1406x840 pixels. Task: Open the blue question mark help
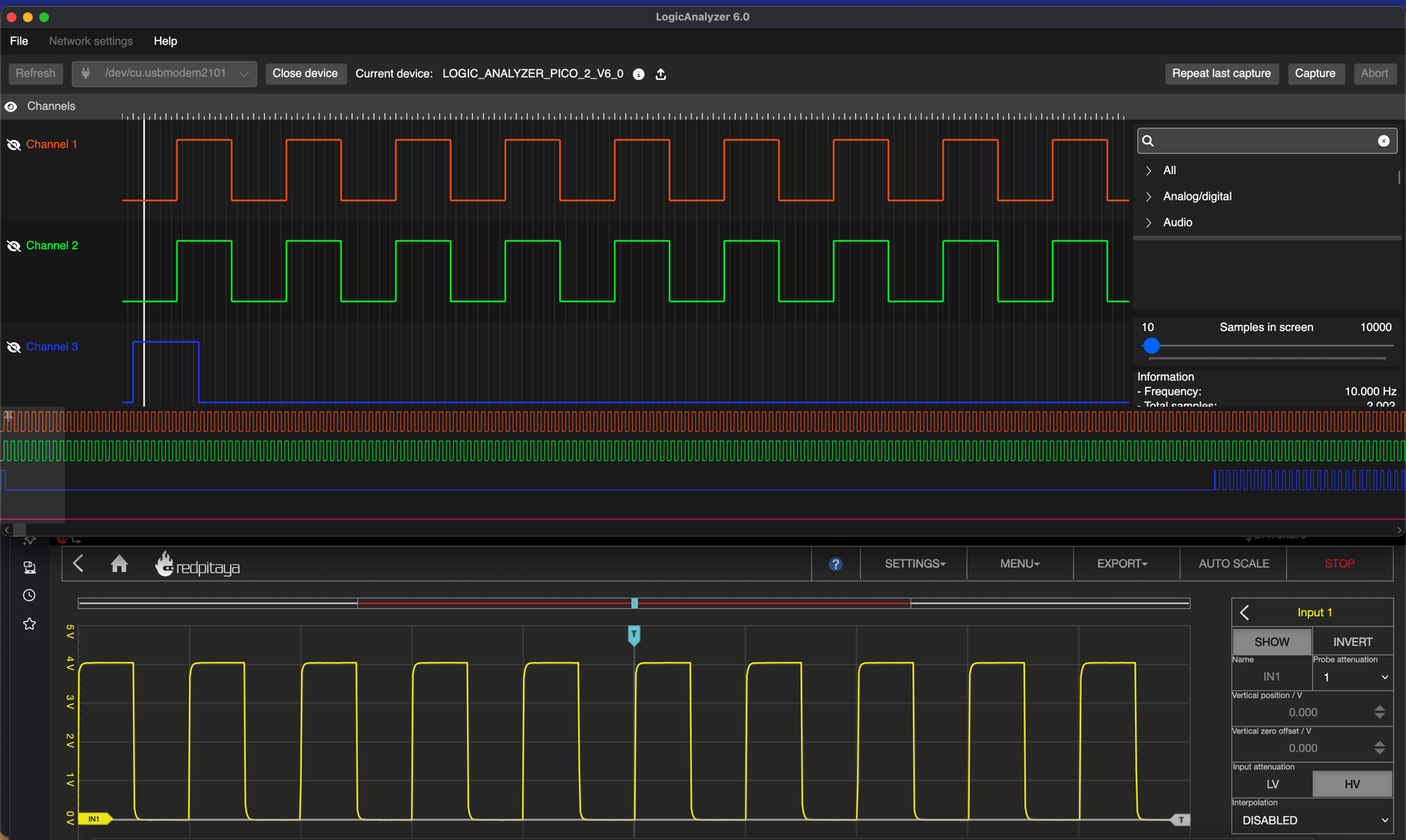point(835,564)
